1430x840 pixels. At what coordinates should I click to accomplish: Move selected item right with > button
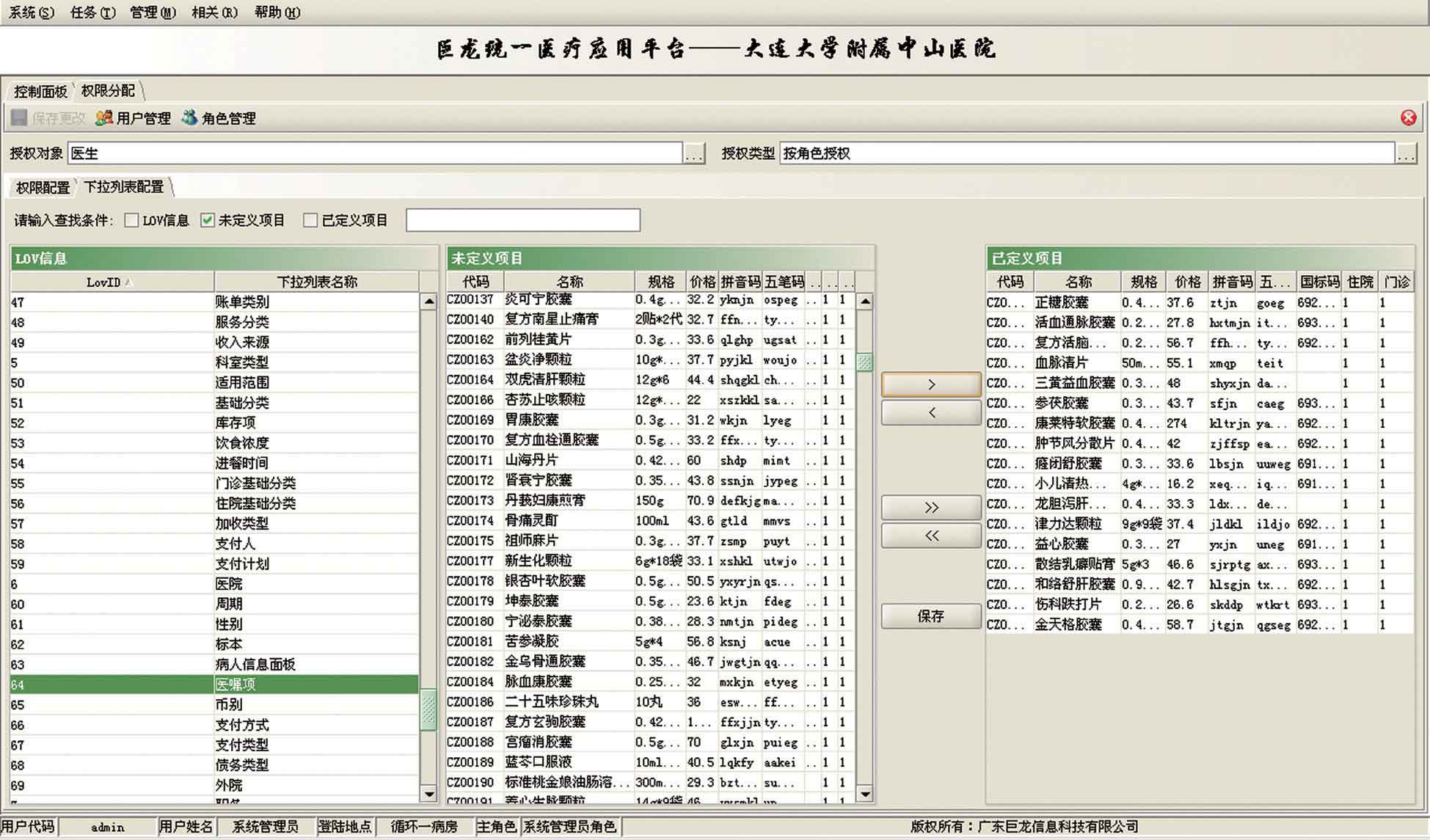931,384
